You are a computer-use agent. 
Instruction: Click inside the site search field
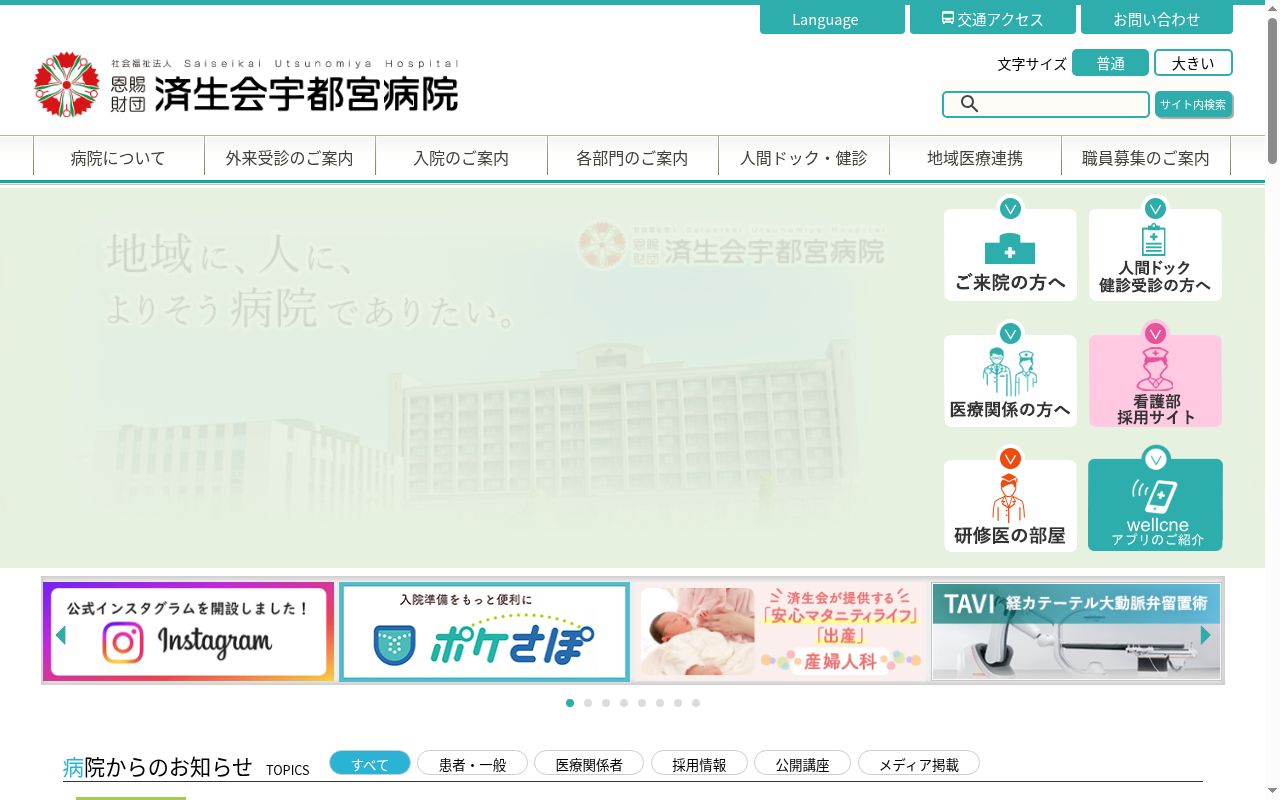(x=1046, y=104)
